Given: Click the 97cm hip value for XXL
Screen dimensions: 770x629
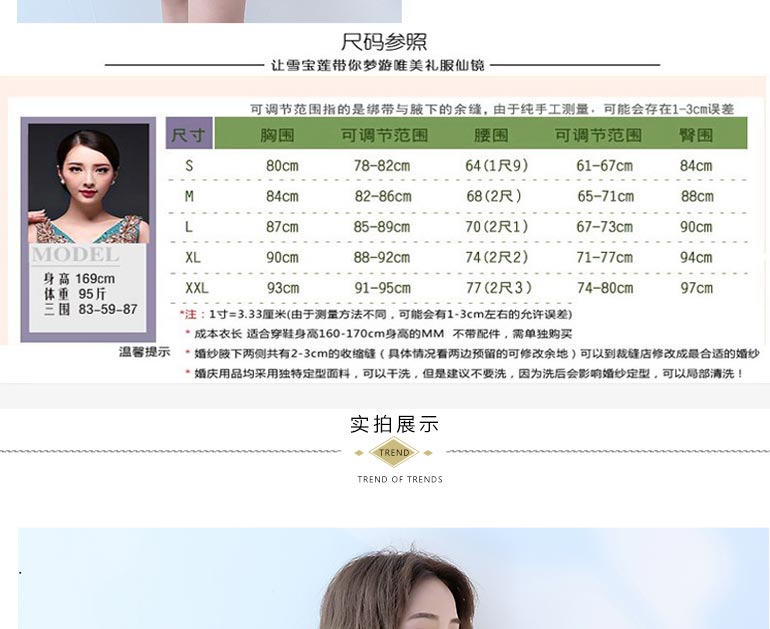Looking at the screenshot, I should pyautogui.click(x=696, y=288).
